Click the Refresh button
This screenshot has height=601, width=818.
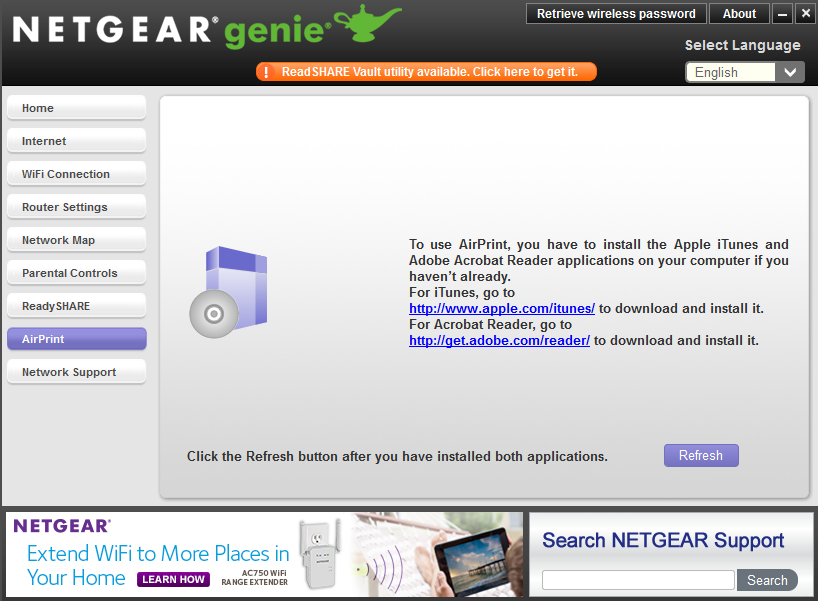pyautogui.click(x=701, y=455)
